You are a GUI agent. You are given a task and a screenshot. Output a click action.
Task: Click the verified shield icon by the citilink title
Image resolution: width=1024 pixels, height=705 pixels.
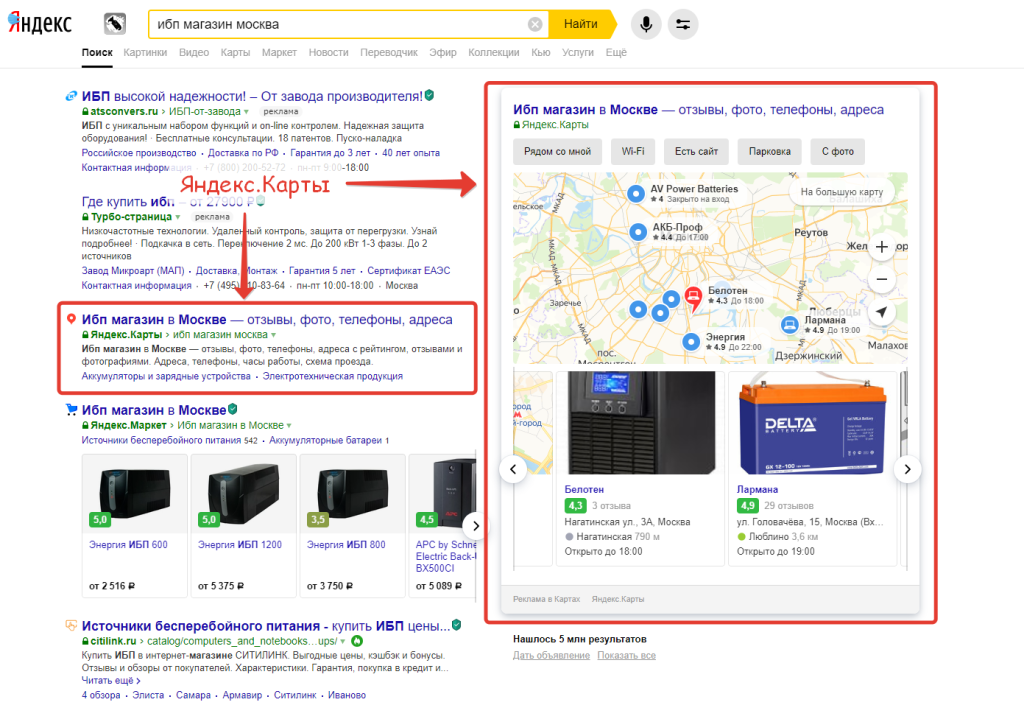[x=456, y=625]
